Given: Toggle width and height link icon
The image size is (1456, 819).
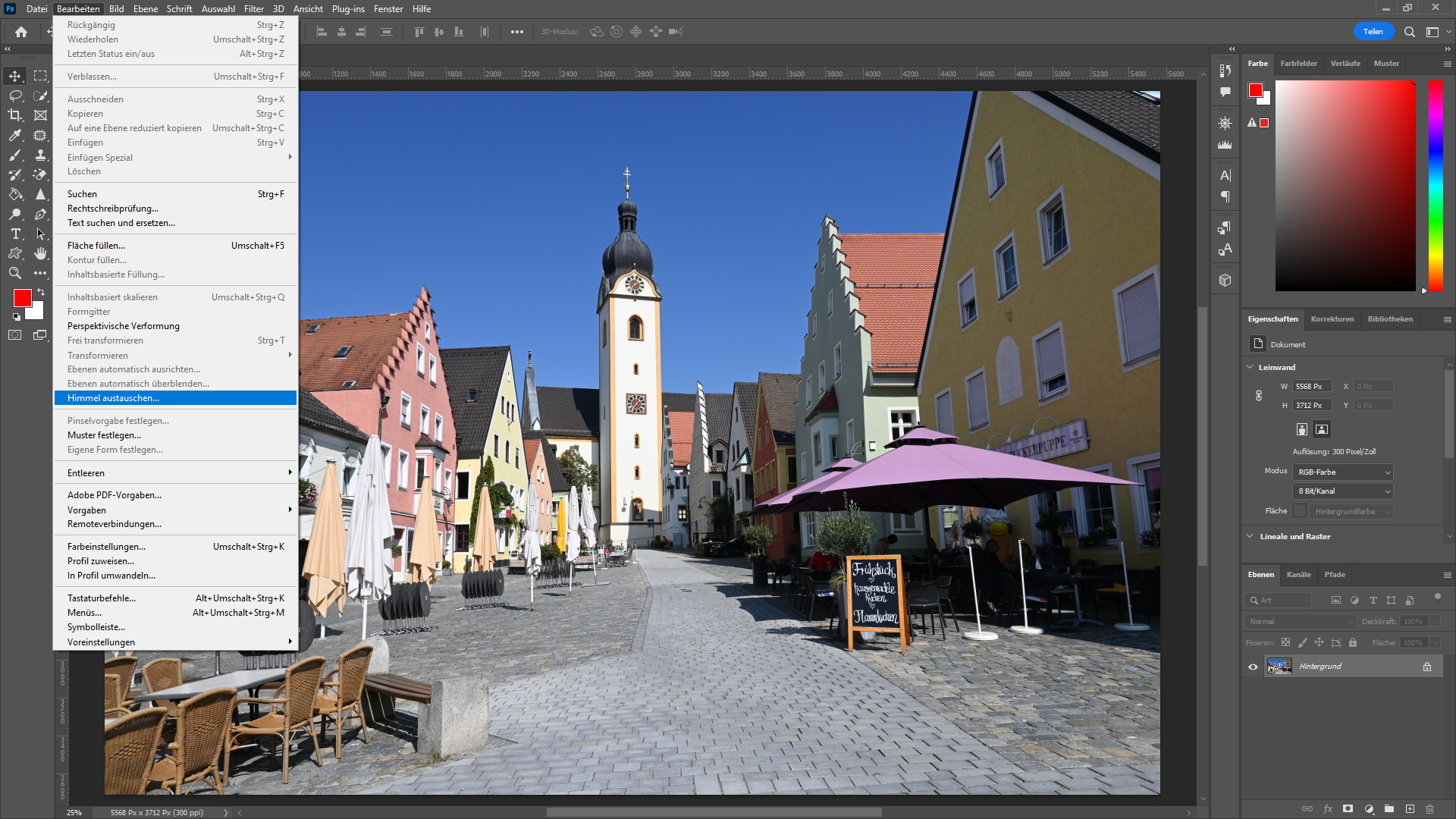Looking at the screenshot, I should pyautogui.click(x=1259, y=396).
